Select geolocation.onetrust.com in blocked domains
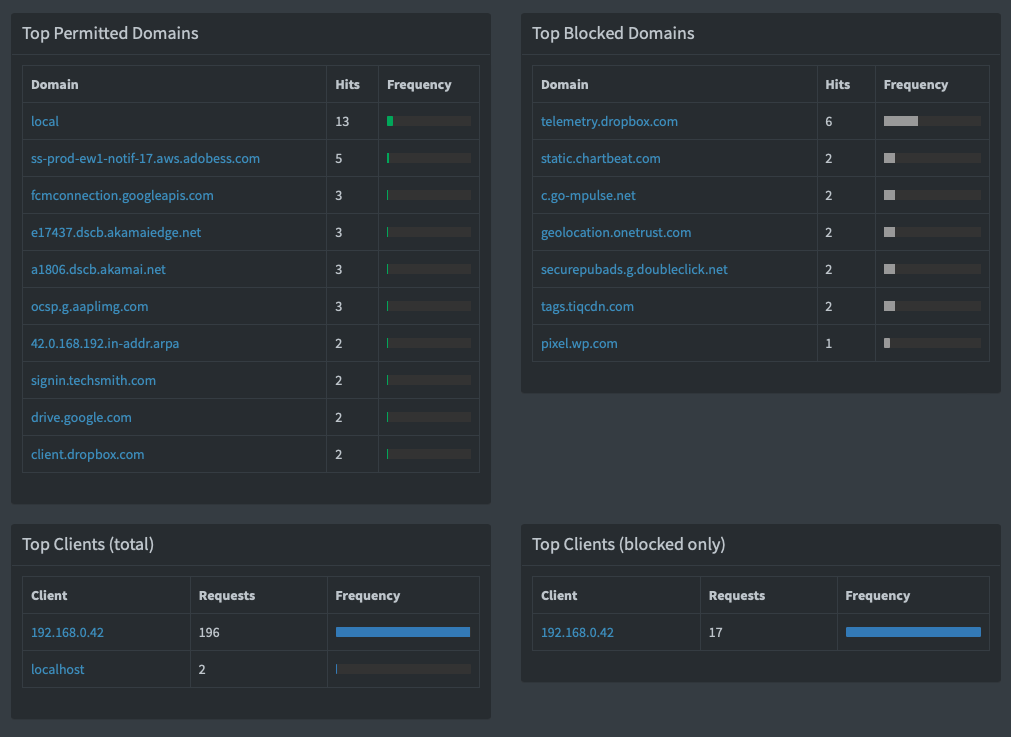1011x737 pixels. click(616, 232)
